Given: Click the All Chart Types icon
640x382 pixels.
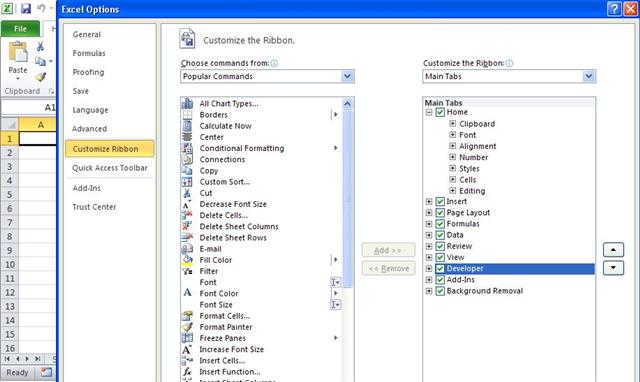Looking at the screenshot, I should pyautogui.click(x=187, y=104).
